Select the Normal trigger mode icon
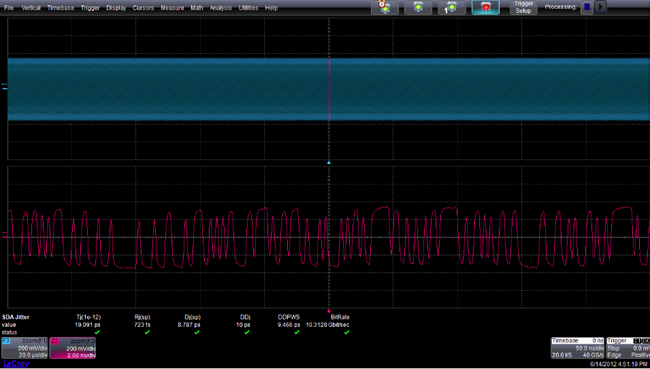The image size is (650, 369). click(418, 7)
